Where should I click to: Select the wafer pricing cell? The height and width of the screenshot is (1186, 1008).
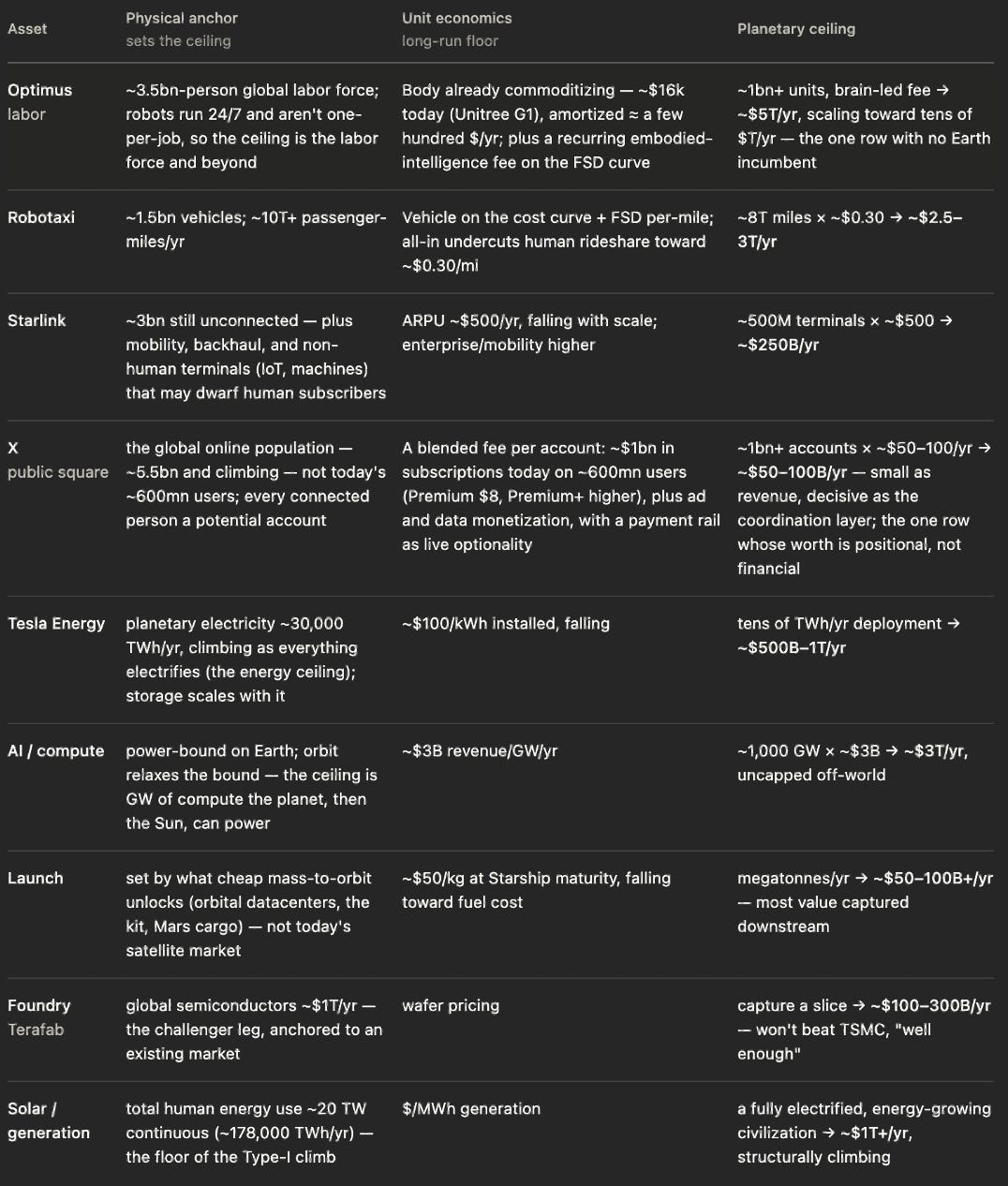pos(451,1006)
